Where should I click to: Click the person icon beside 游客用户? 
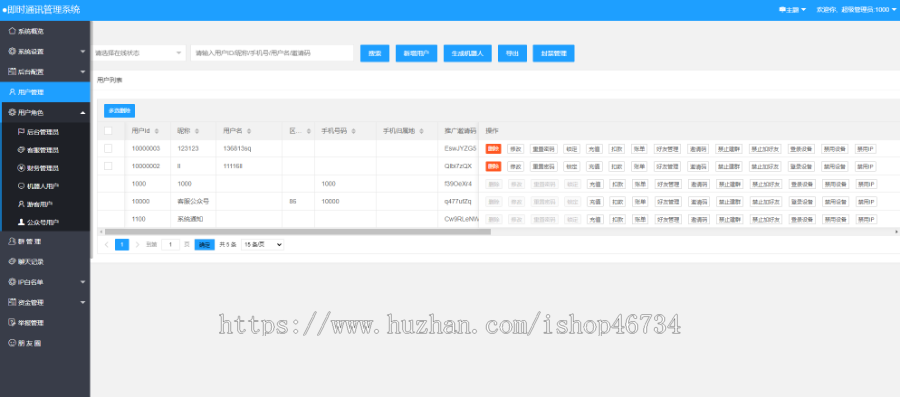tap(21, 204)
